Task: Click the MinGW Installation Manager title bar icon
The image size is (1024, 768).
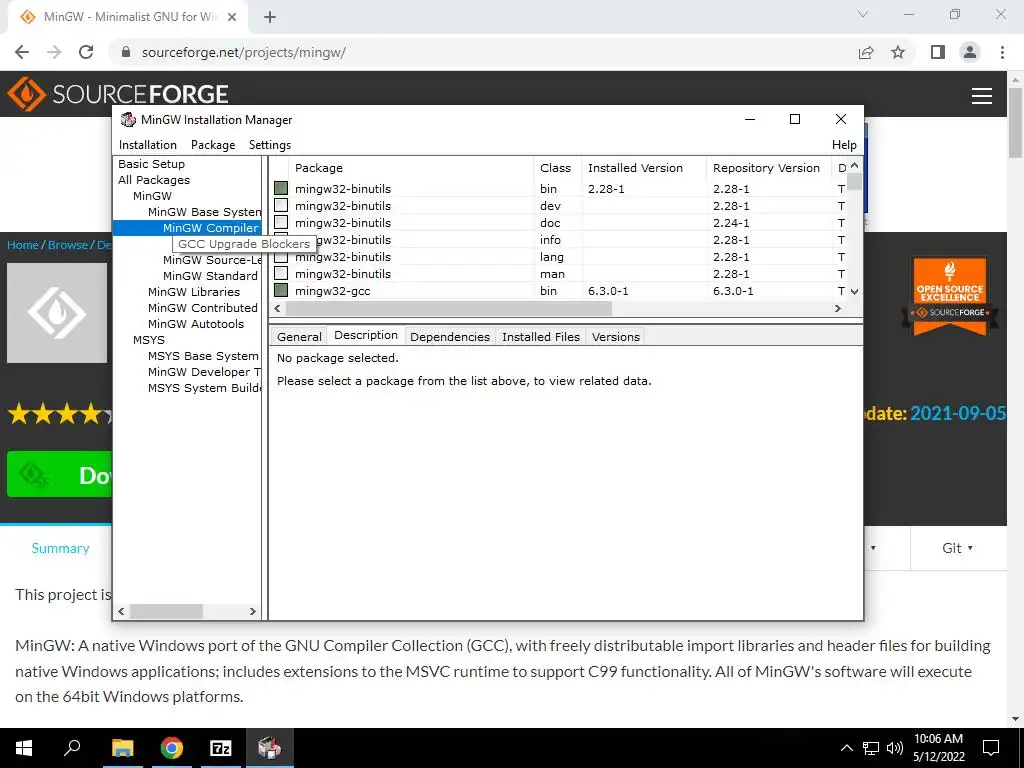Action: coord(129,120)
